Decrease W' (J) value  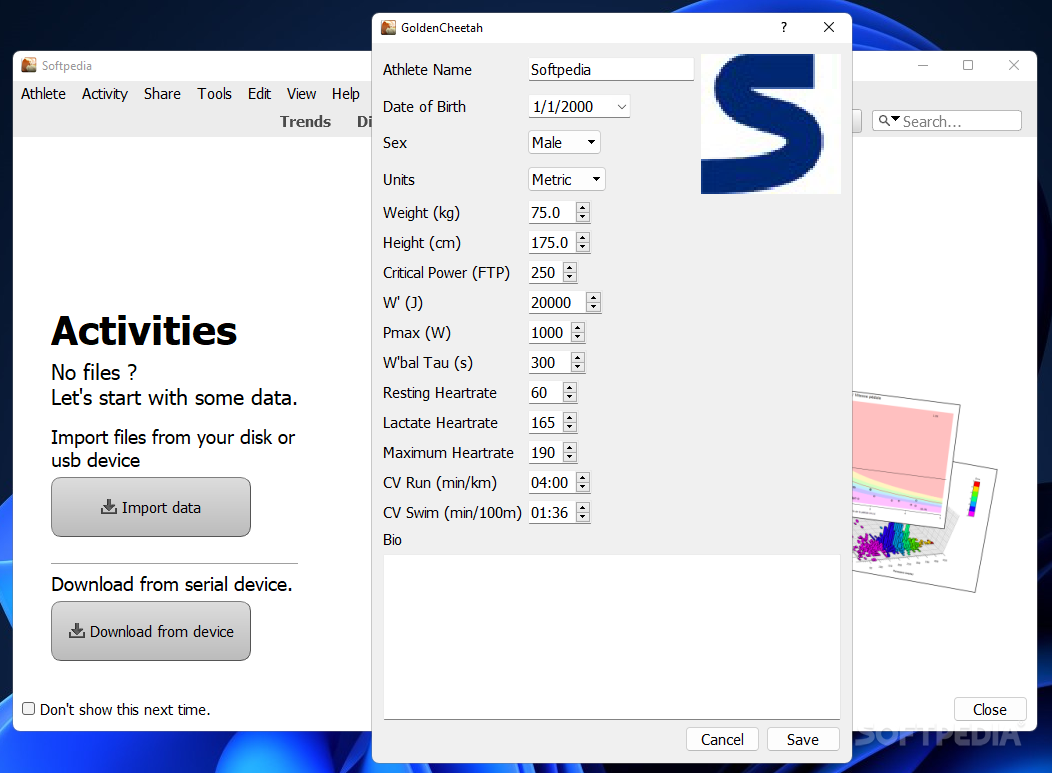pyautogui.click(x=593, y=307)
